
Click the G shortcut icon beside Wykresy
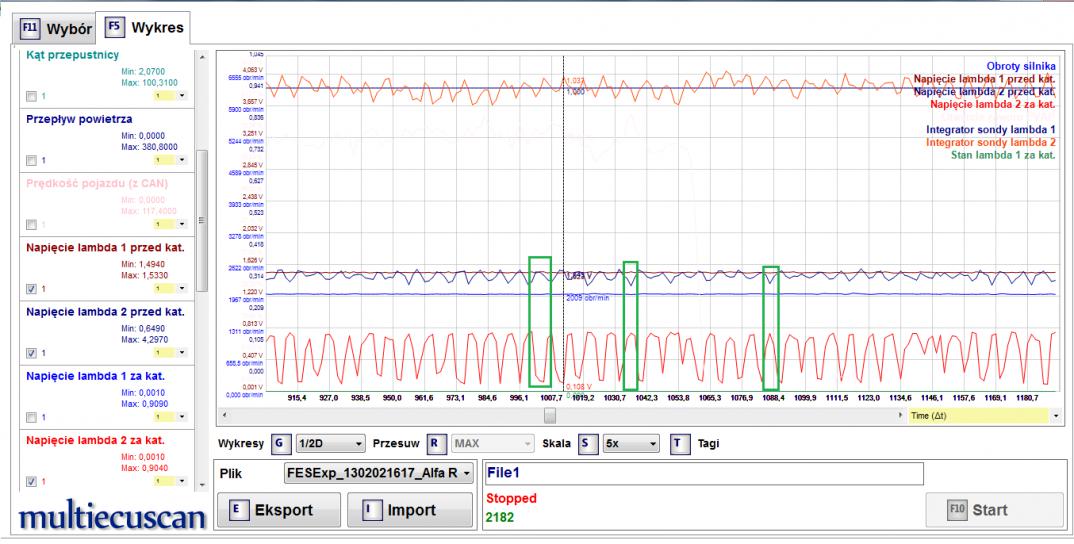point(277,442)
